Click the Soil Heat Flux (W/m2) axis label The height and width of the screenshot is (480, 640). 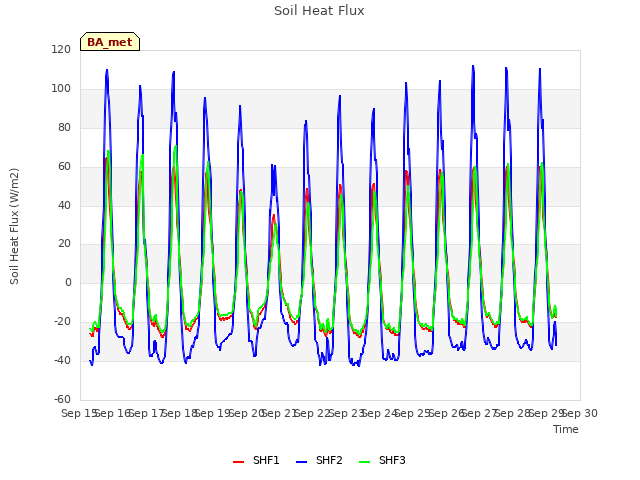point(14,226)
